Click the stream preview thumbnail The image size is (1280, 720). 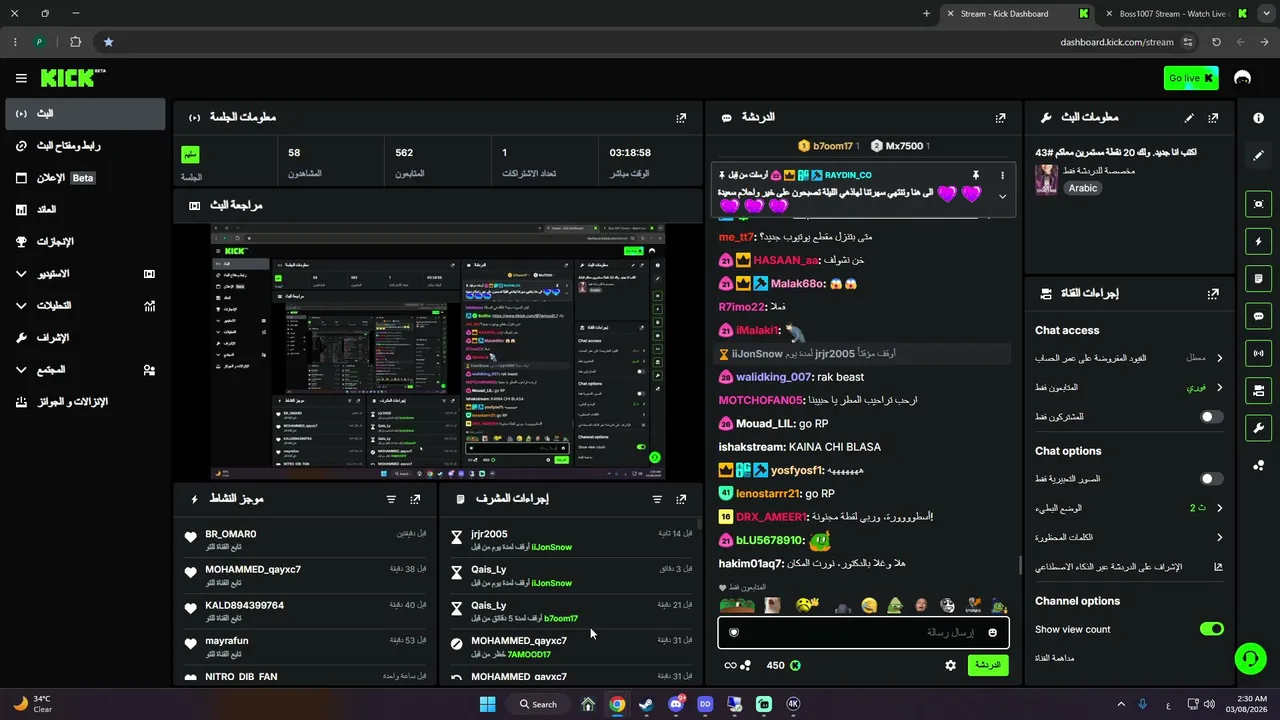click(438, 351)
